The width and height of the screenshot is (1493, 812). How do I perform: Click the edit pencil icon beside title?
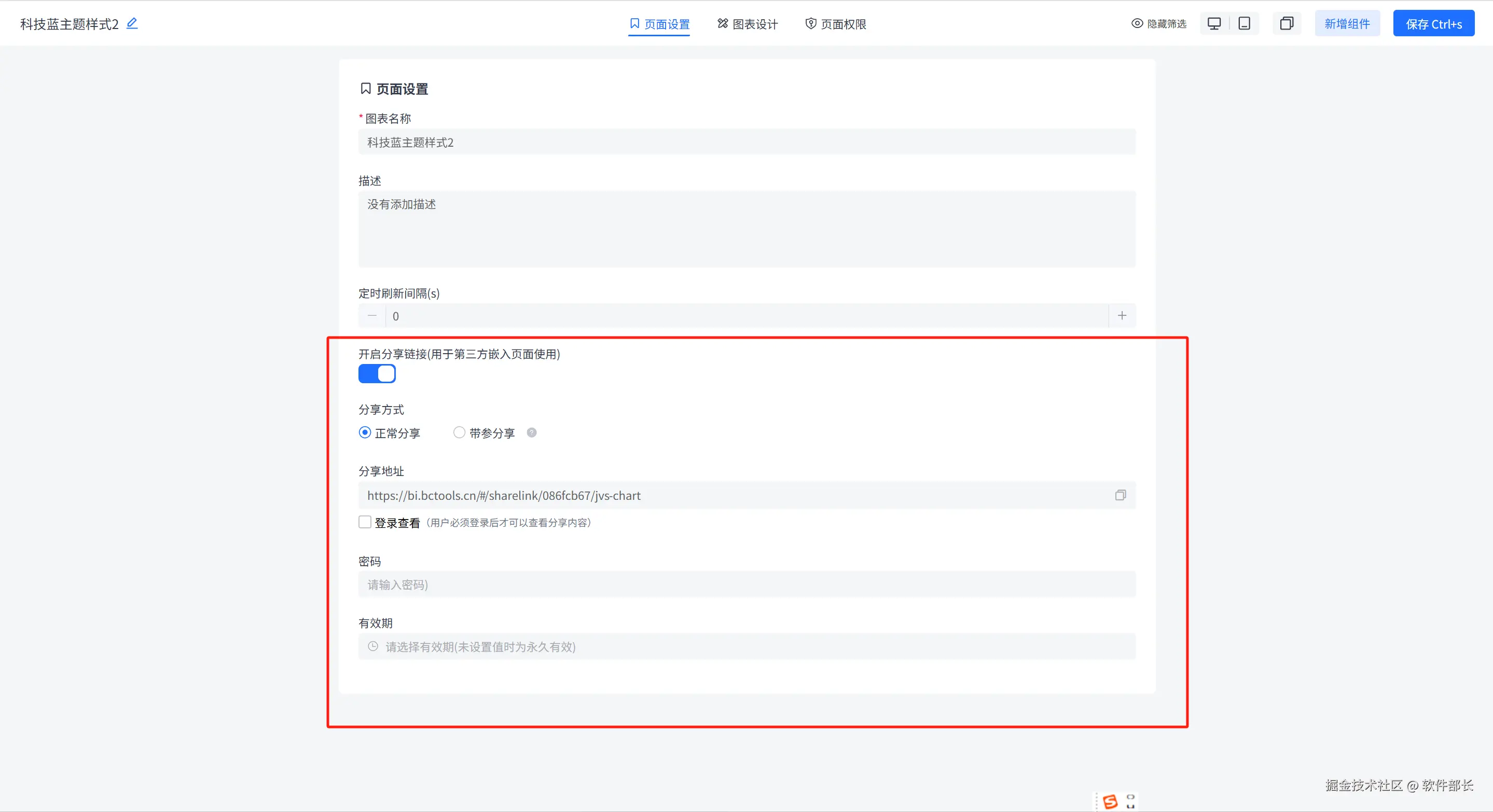click(x=132, y=23)
